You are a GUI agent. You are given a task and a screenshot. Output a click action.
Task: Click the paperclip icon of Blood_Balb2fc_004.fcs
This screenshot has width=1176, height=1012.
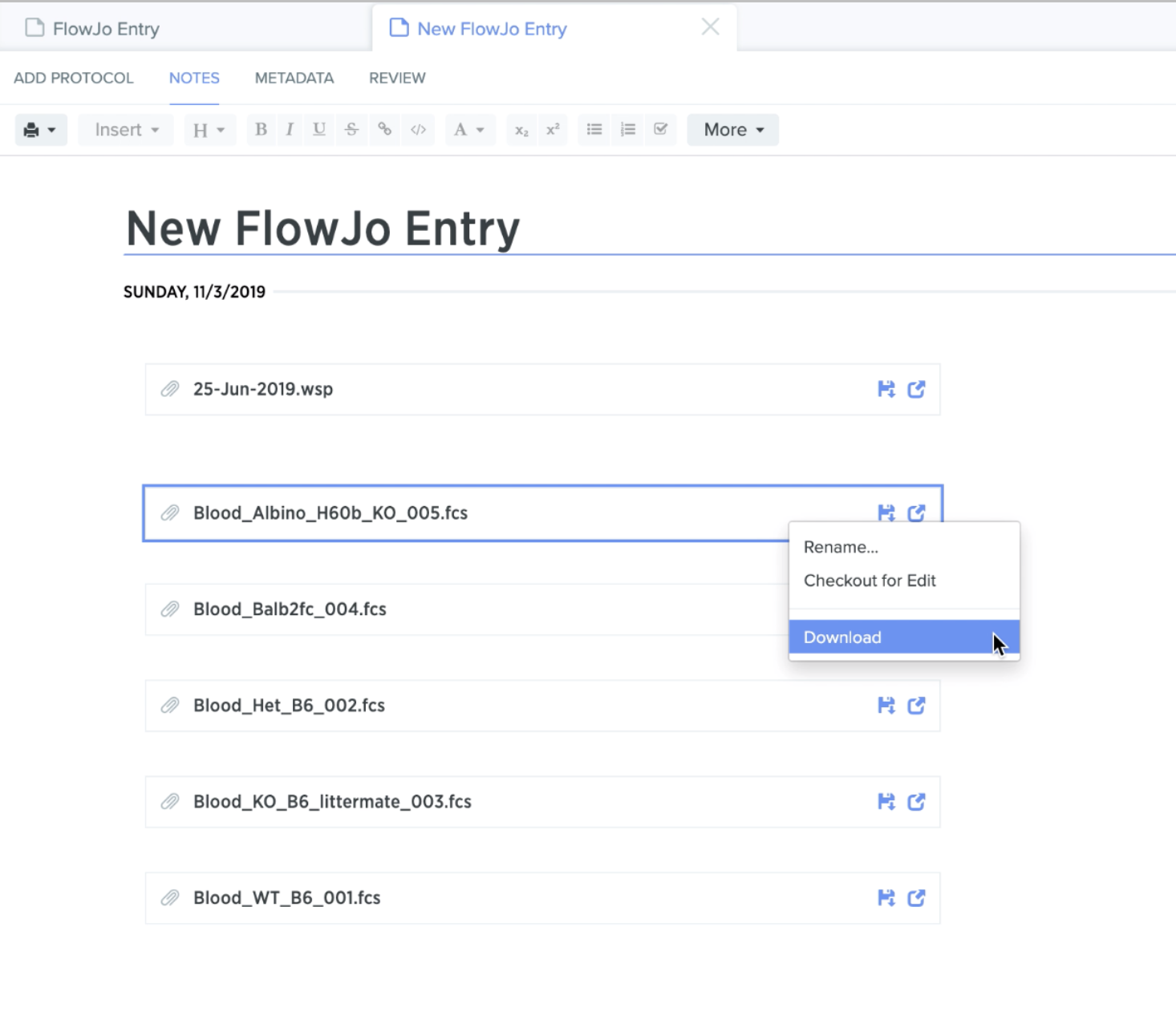(x=170, y=609)
